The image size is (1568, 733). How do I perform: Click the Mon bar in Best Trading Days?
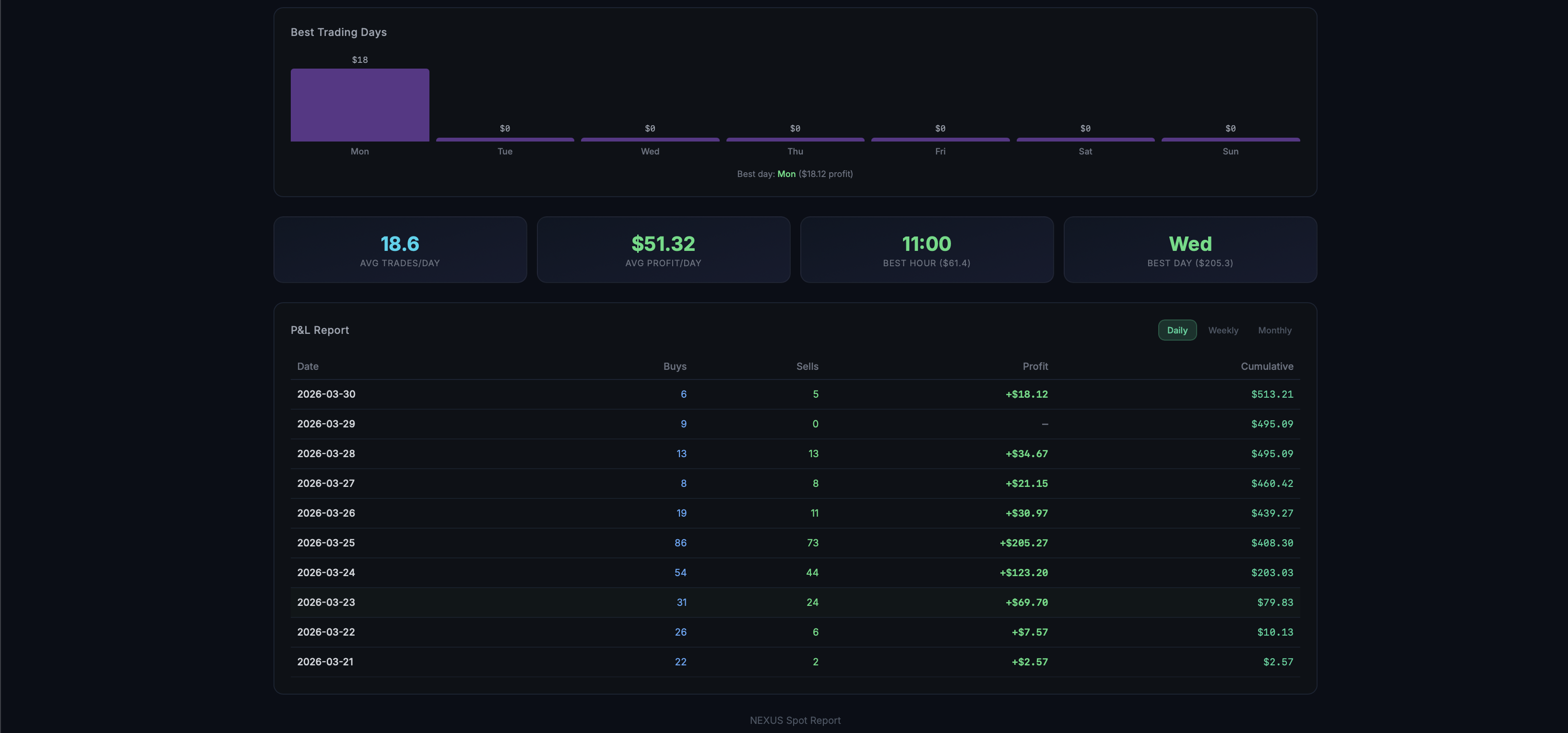click(360, 105)
